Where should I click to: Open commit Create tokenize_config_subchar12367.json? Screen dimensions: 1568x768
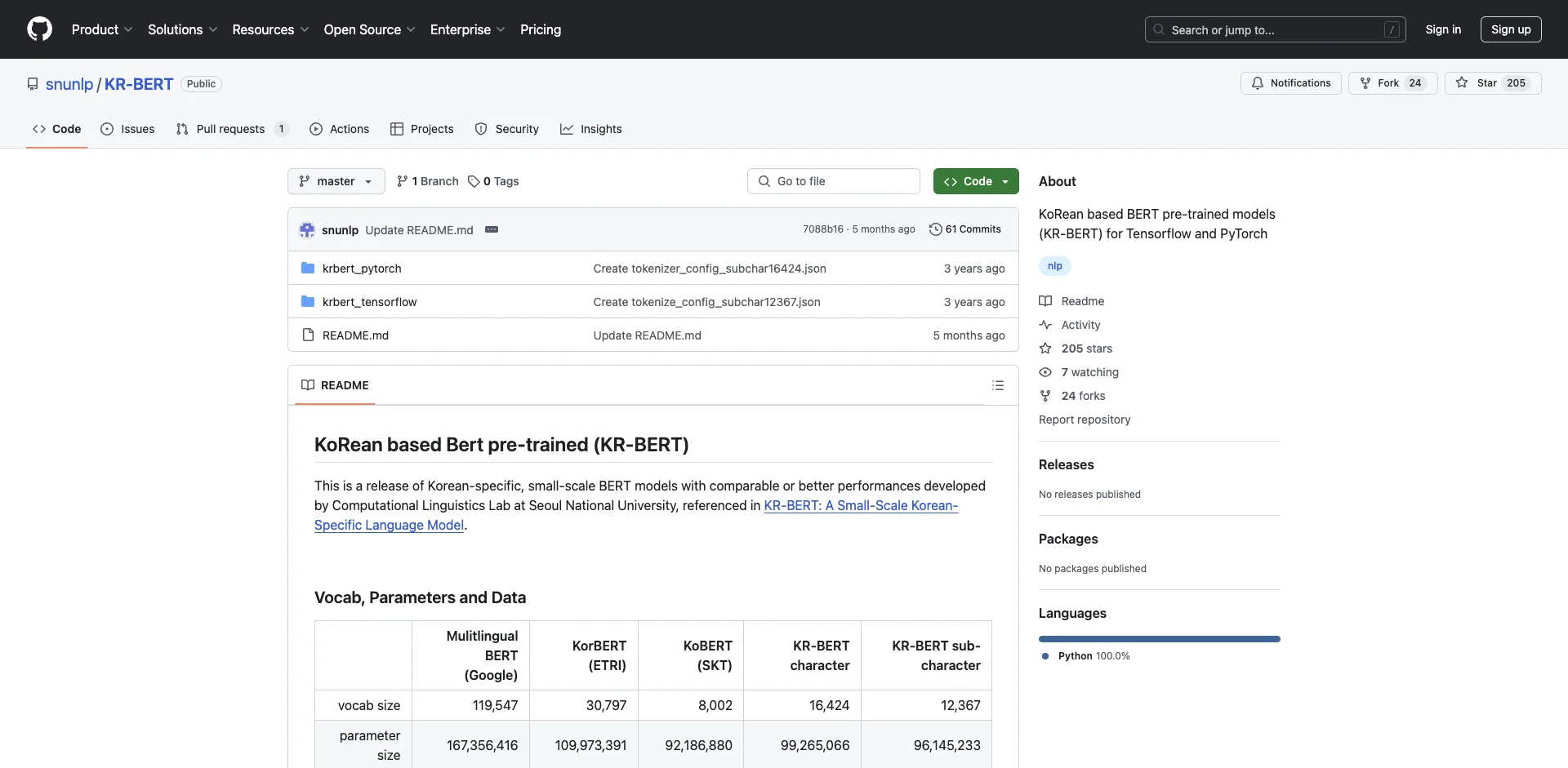click(706, 302)
